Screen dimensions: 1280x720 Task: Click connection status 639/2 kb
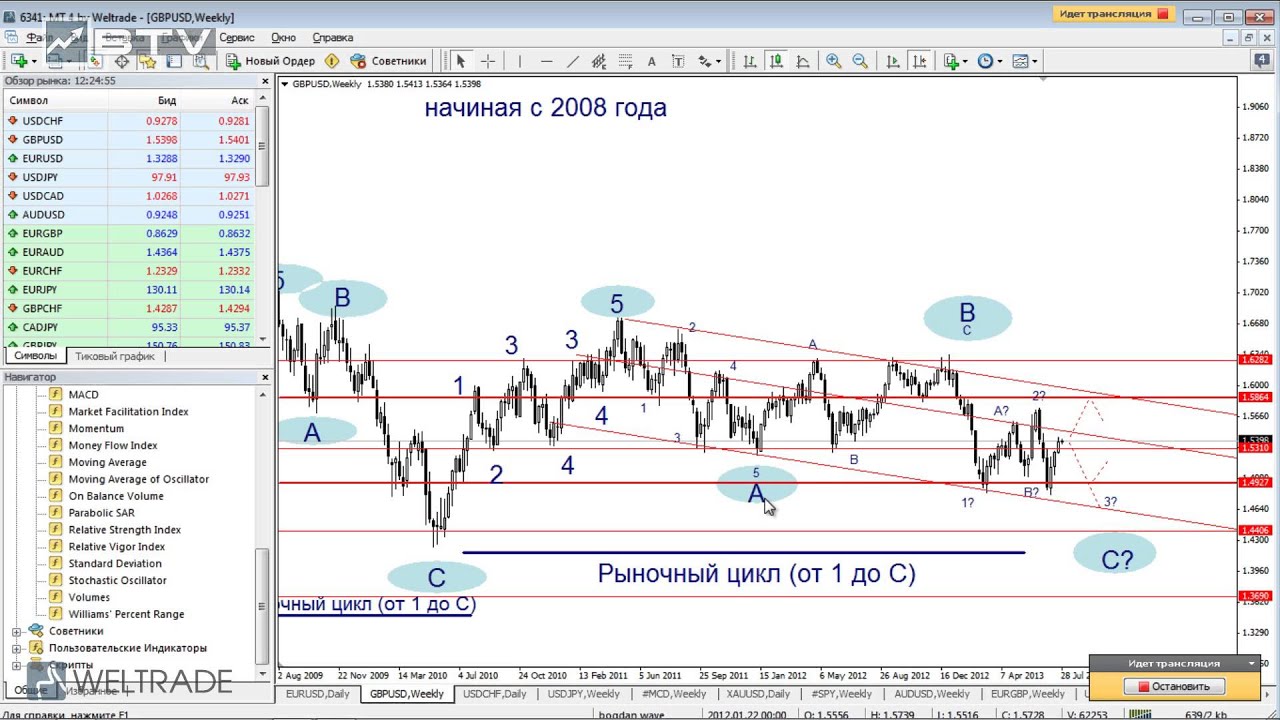[x=1205, y=714]
